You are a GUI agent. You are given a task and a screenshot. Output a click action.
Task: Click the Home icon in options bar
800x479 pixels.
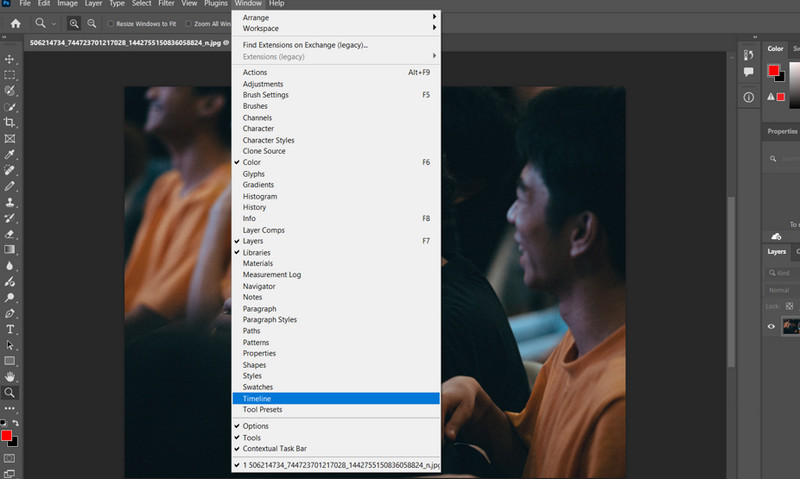[x=16, y=23]
